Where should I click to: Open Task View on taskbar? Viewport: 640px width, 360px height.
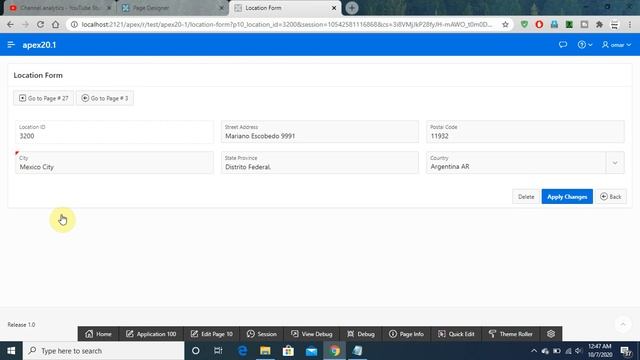coord(218,351)
